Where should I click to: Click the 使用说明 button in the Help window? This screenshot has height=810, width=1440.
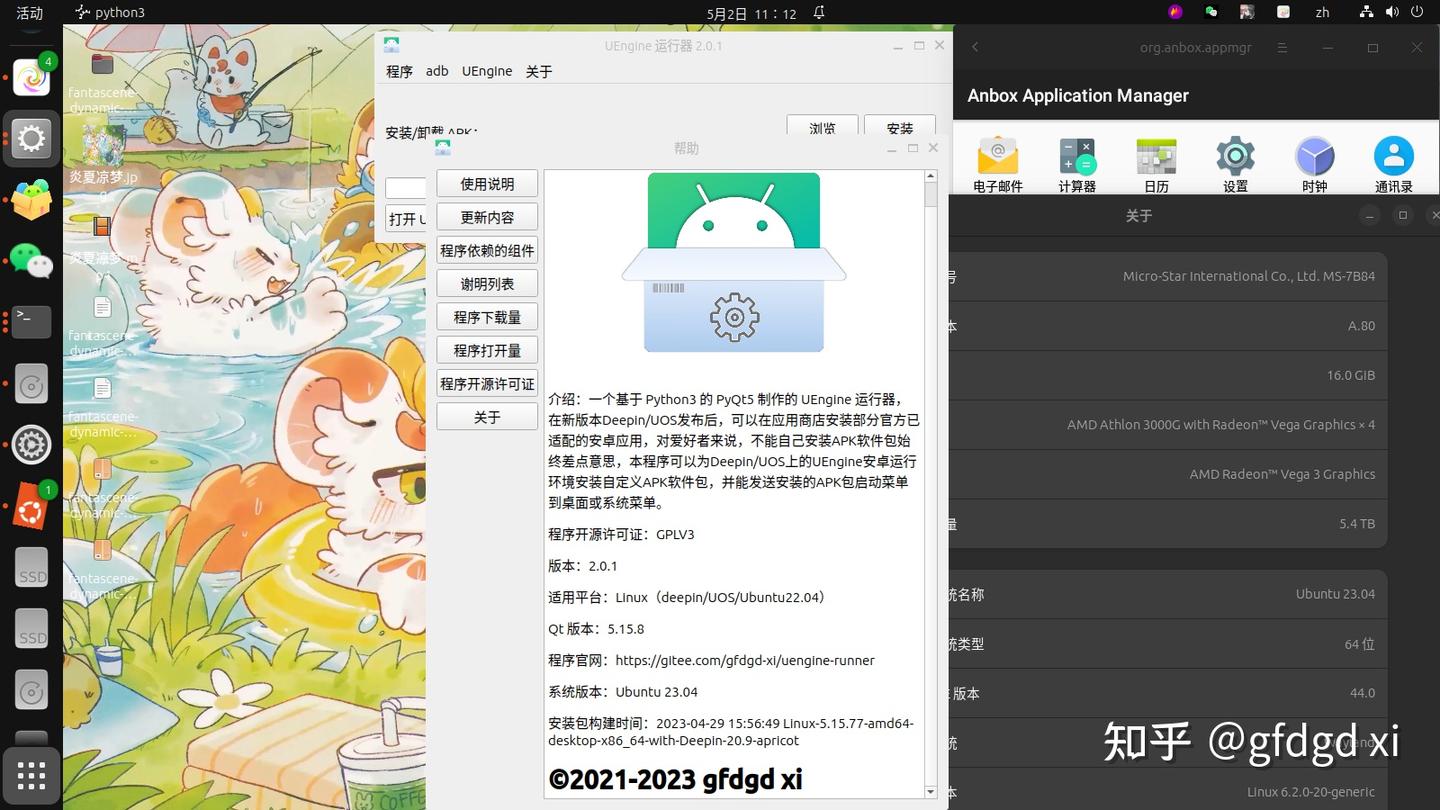pyautogui.click(x=487, y=183)
